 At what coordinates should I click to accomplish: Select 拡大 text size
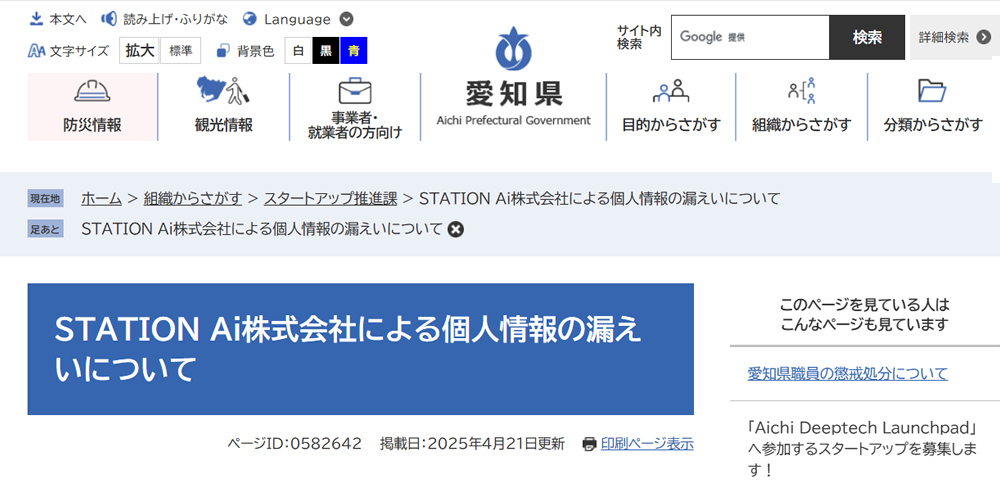(x=139, y=50)
